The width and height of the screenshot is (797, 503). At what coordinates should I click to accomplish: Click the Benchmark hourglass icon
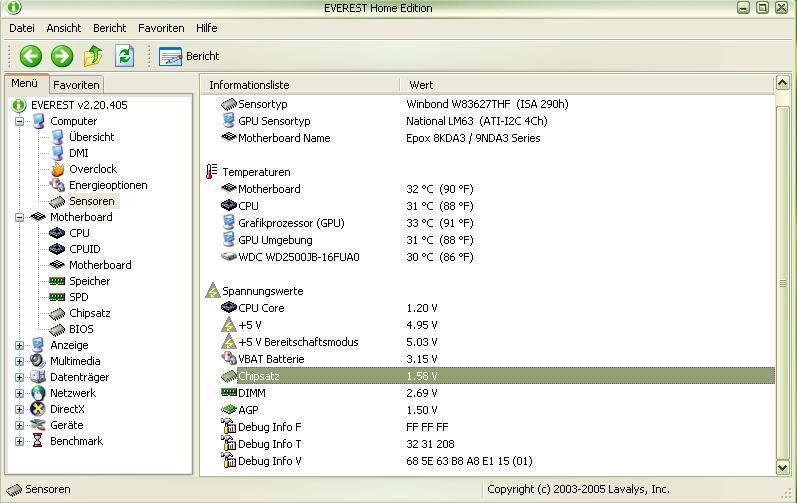pos(38,441)
